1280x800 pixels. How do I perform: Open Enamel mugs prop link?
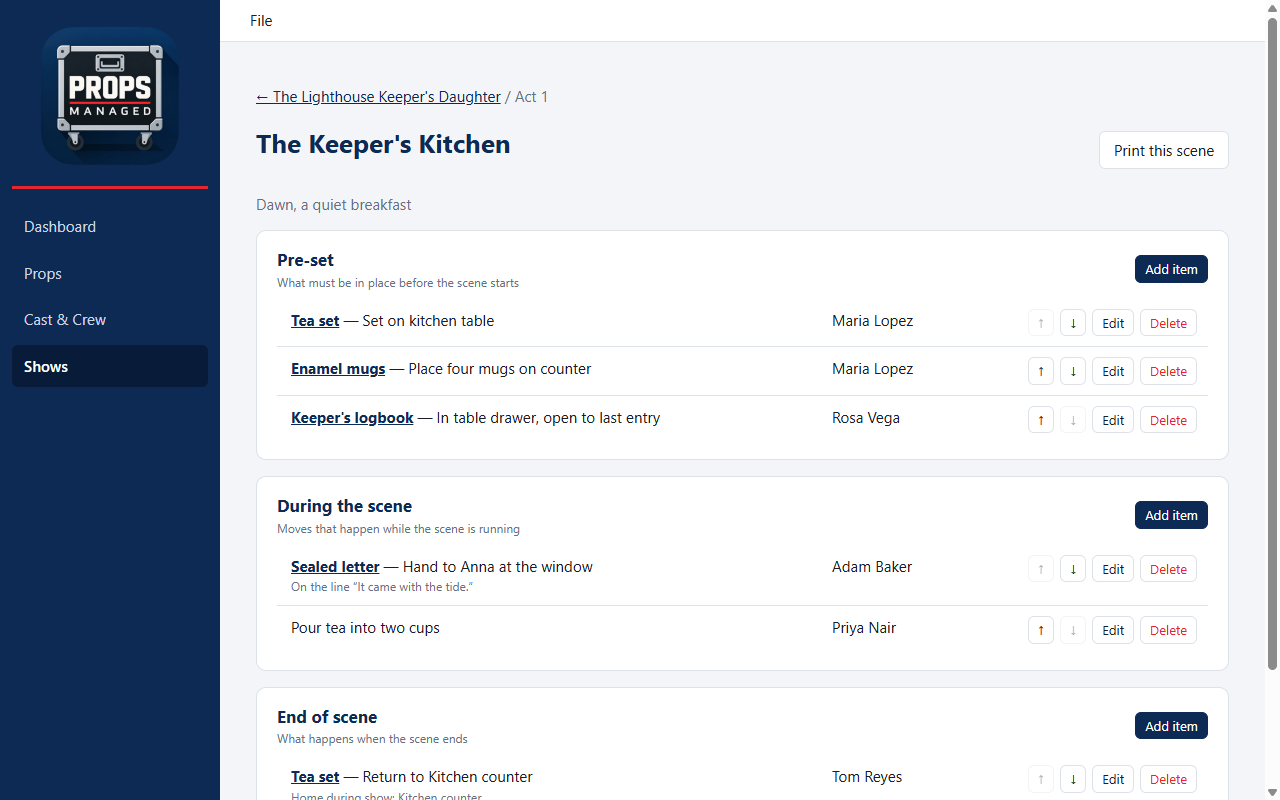(x=338, y=369)
